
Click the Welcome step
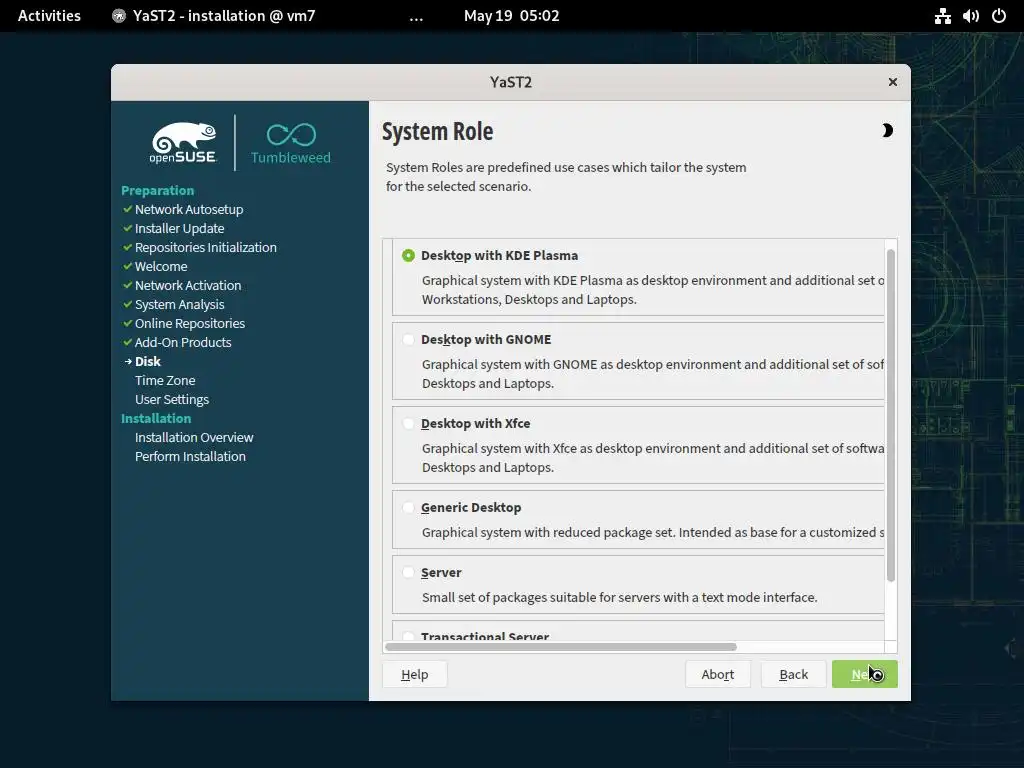(161, 266)
